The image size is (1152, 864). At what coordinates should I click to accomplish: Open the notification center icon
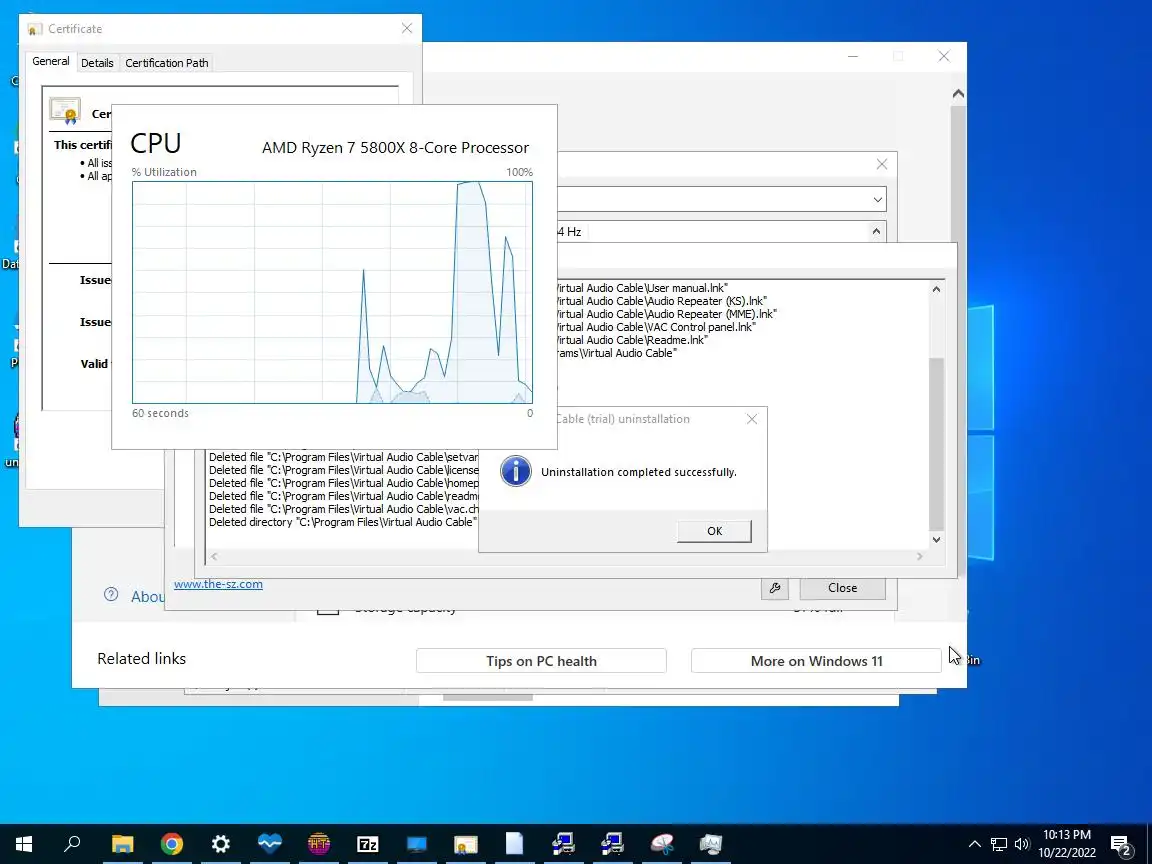click(1121, 845)
